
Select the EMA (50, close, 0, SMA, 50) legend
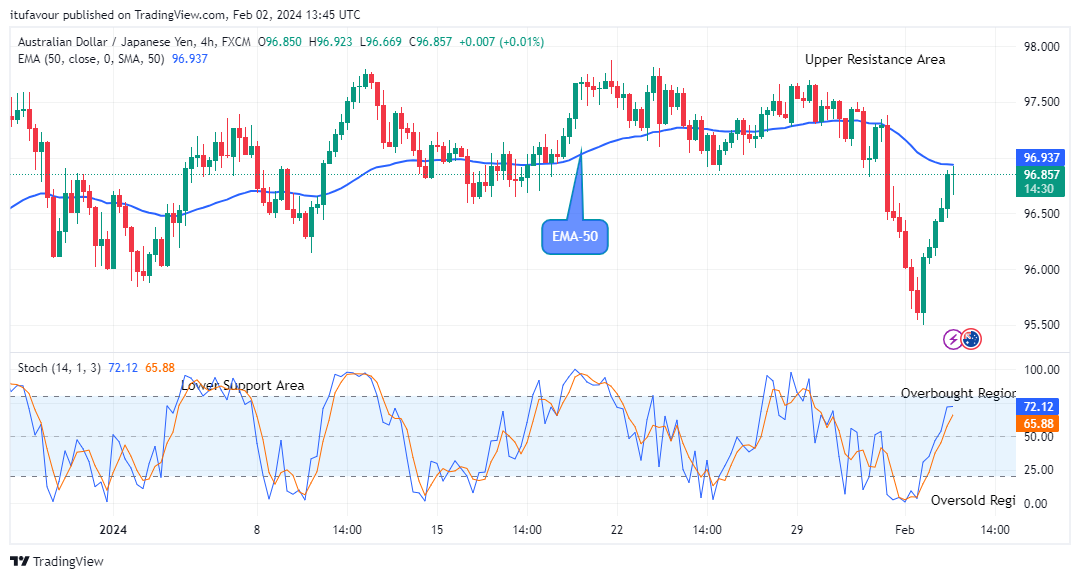[x=89, y=59]
